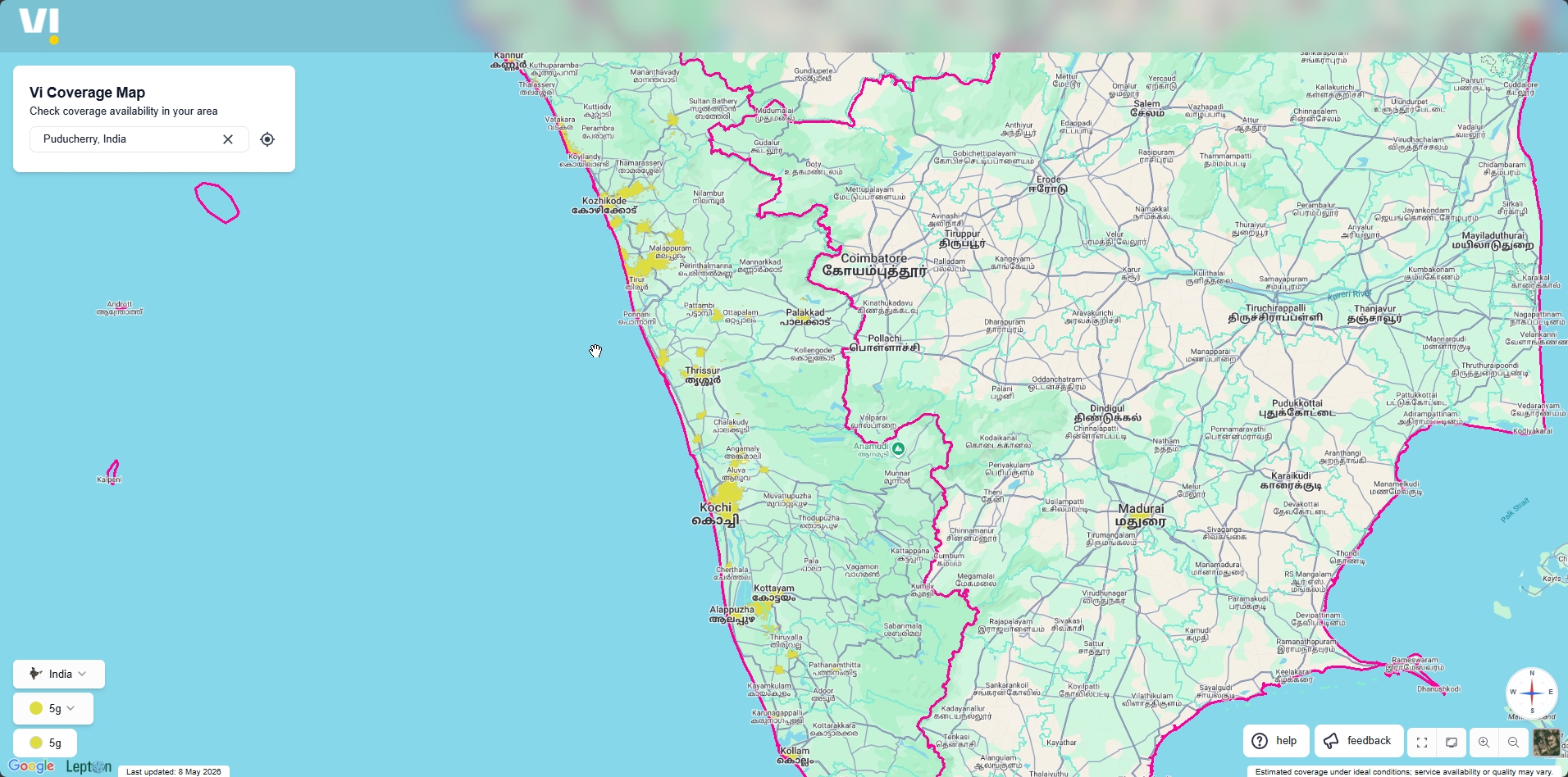Click the 'Vi Coverage Map' heading
The image size is (1568, 777).
point(88,93)
